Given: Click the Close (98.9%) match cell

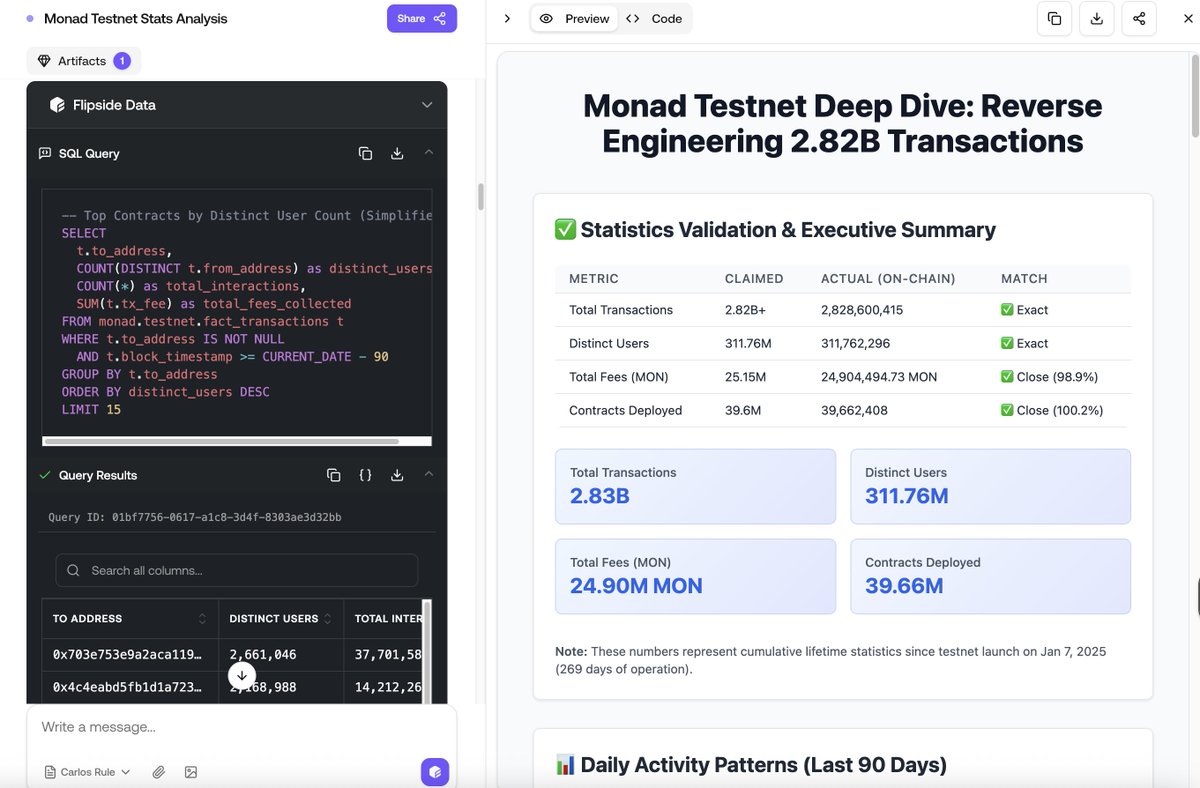Looking at the screenshot, I should 1049,377.
